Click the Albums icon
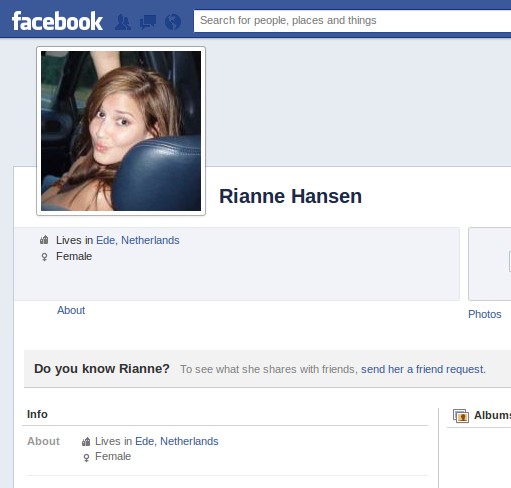Viewport: 511px width, 488px height. tap(461, 416)
